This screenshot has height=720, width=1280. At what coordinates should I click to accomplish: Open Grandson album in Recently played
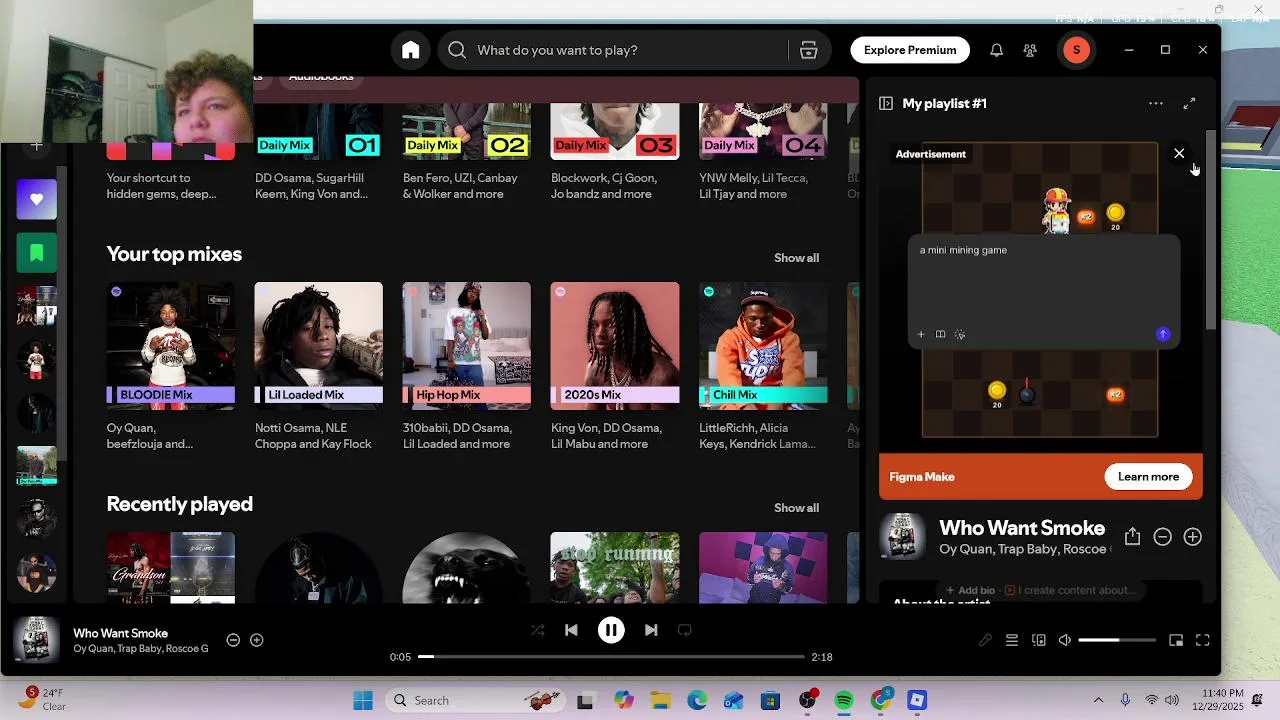(x=171, y=568)
